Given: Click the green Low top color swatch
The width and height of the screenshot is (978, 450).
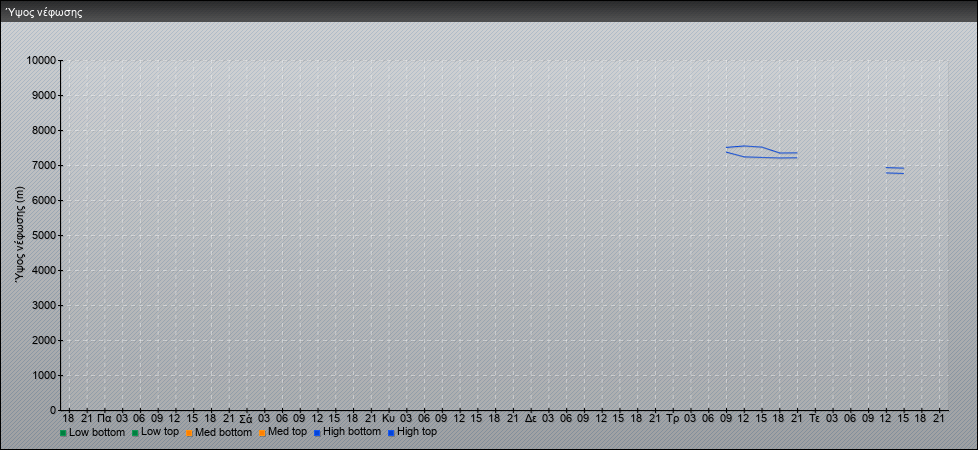Looking at the screenshot, I should tap(135, 433).
